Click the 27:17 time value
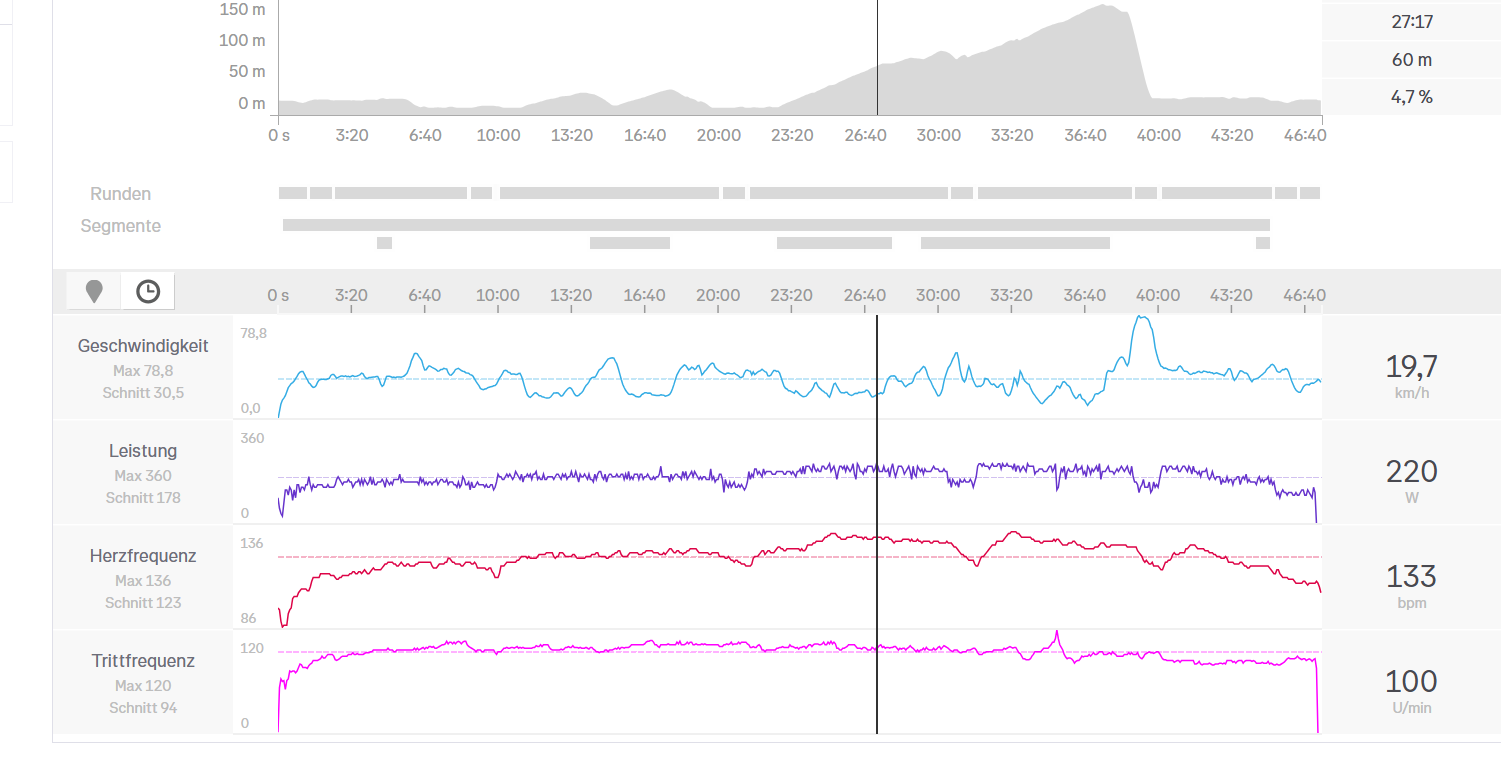Image resolution: width=1501 pixels, height=763 pixels. tap(1411, 21)
